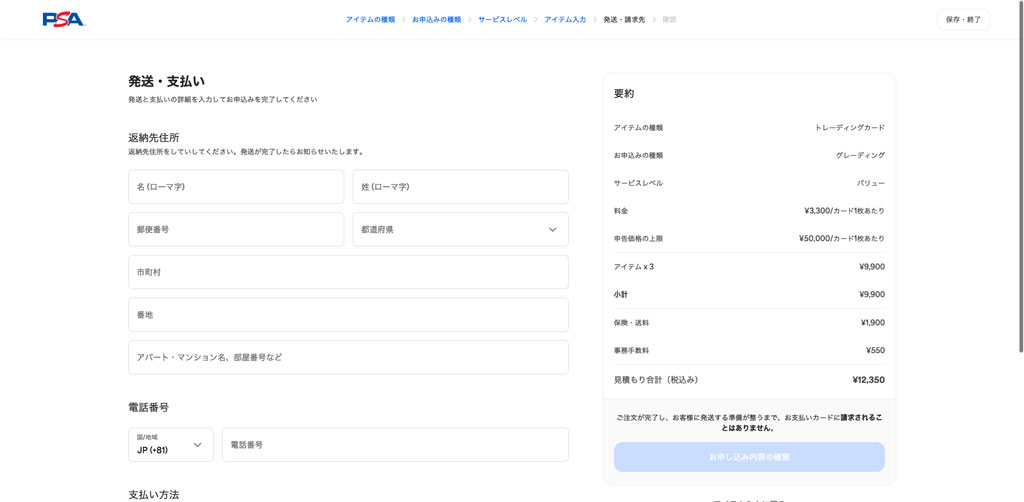Click the 保存・終了 button

963,20
